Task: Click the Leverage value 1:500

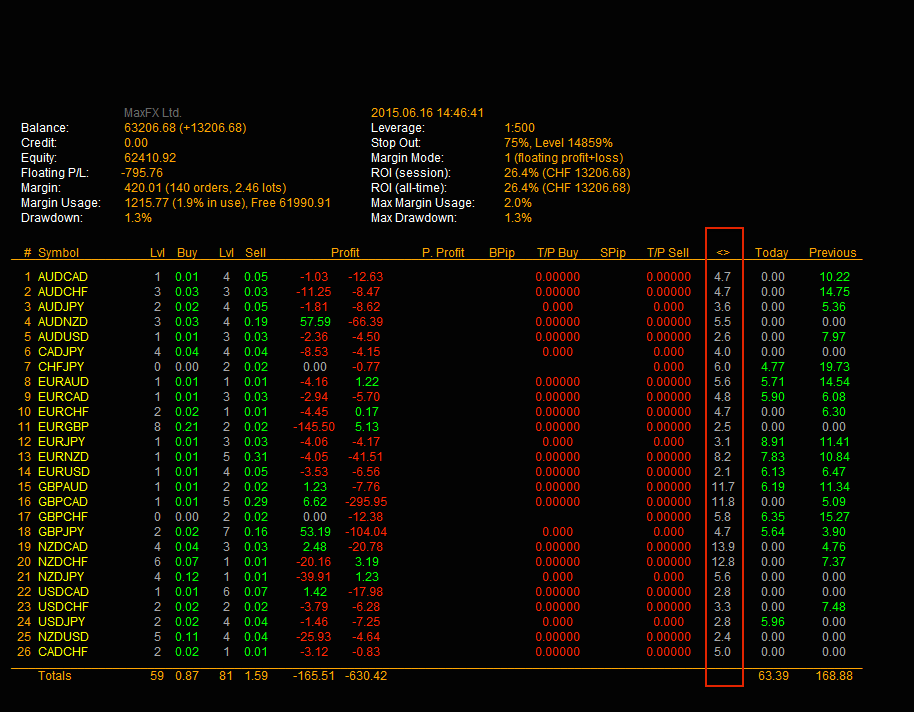Action: pos(519,128)
